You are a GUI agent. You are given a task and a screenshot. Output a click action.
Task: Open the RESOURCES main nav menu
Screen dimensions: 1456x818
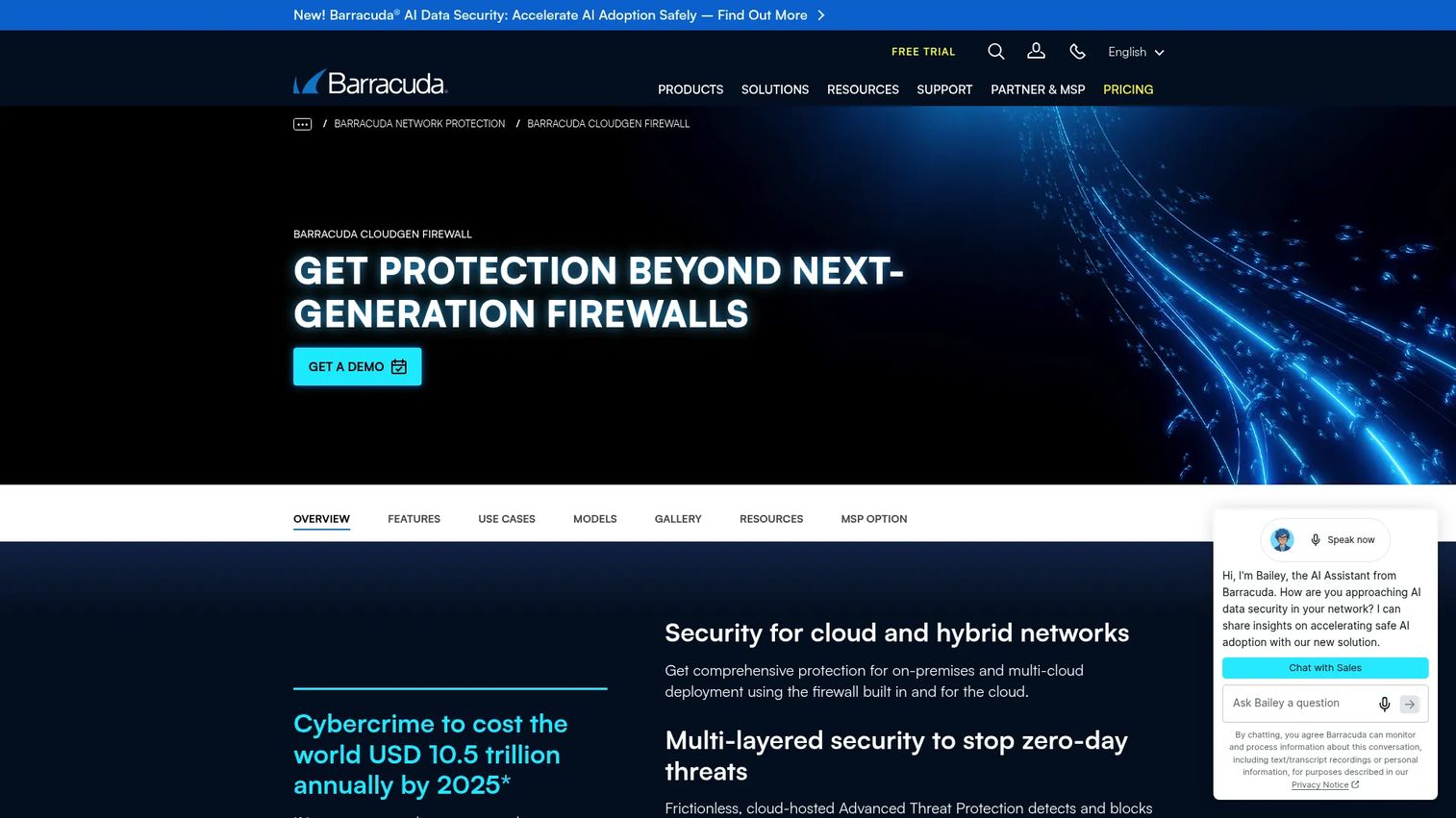[863, 89]
